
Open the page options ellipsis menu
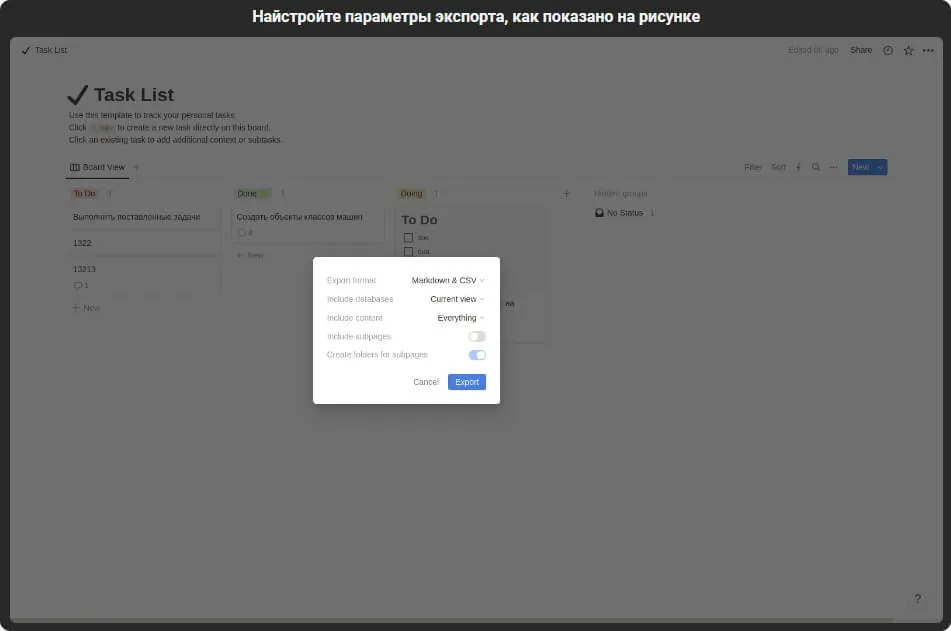tap(928, 50)
